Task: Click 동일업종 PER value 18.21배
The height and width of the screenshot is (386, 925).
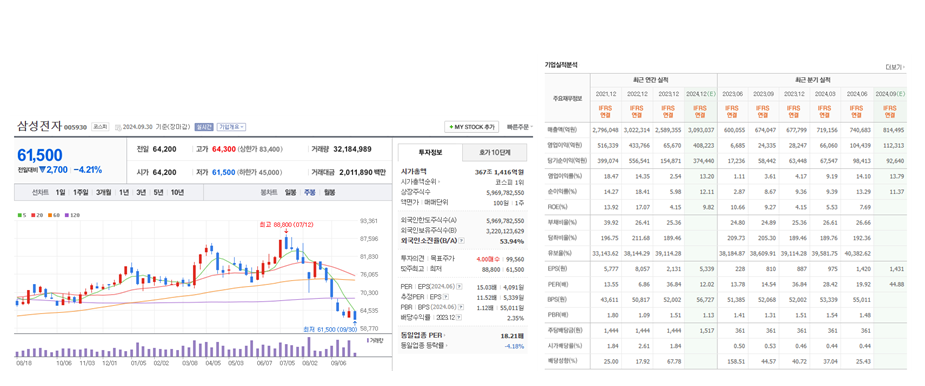Action: tap(513, 336)
